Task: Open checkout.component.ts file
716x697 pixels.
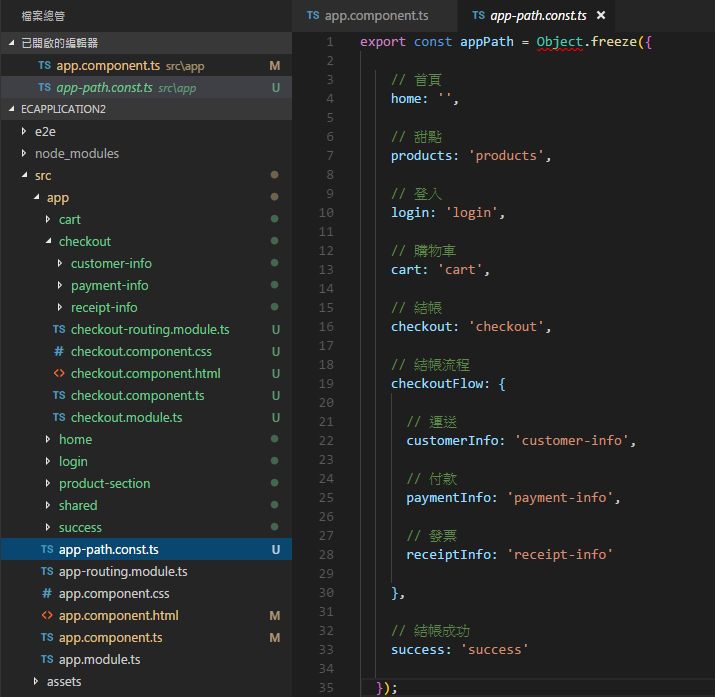Action: 146,395
